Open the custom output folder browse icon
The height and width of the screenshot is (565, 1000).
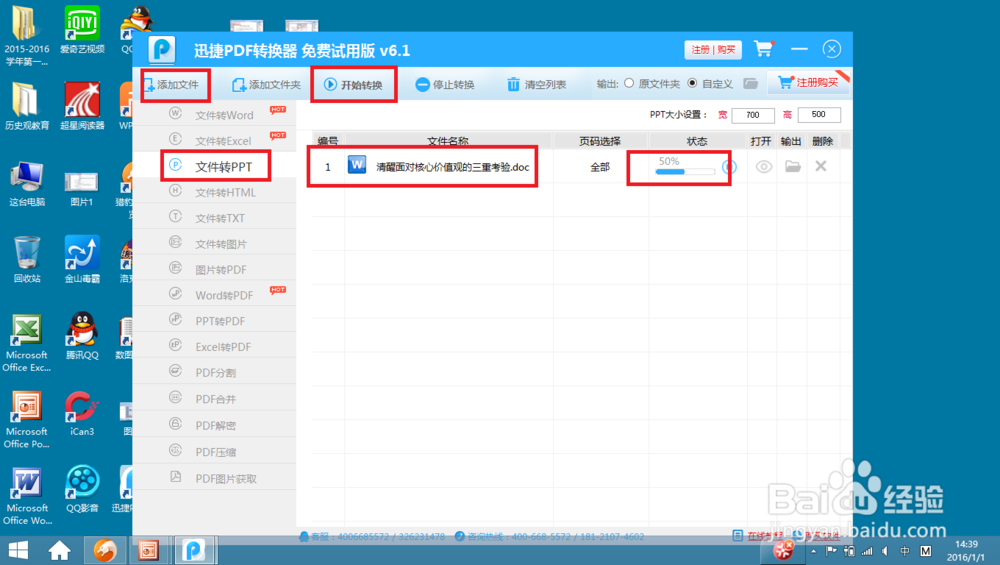point(751,84)
